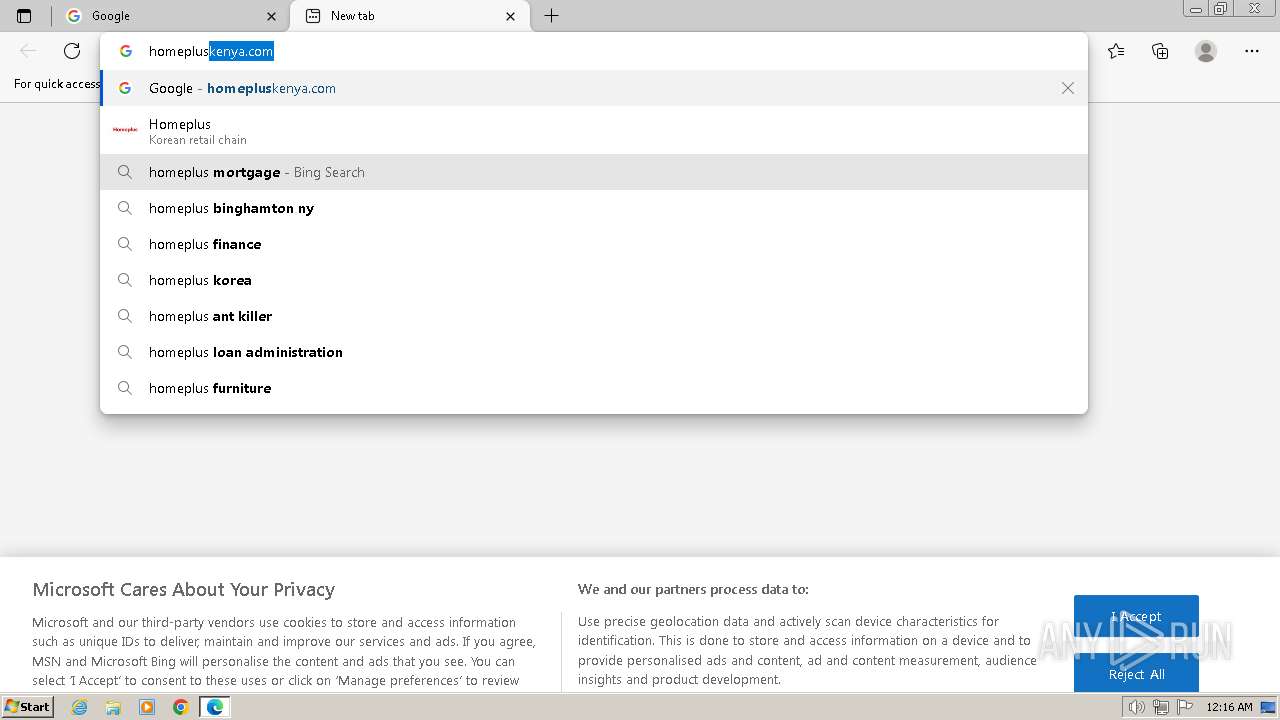Viewport: 1280px width, 720px height.
Task: Remove the homepluskenya.com suggestion with X
Action: click(1068, 88)
